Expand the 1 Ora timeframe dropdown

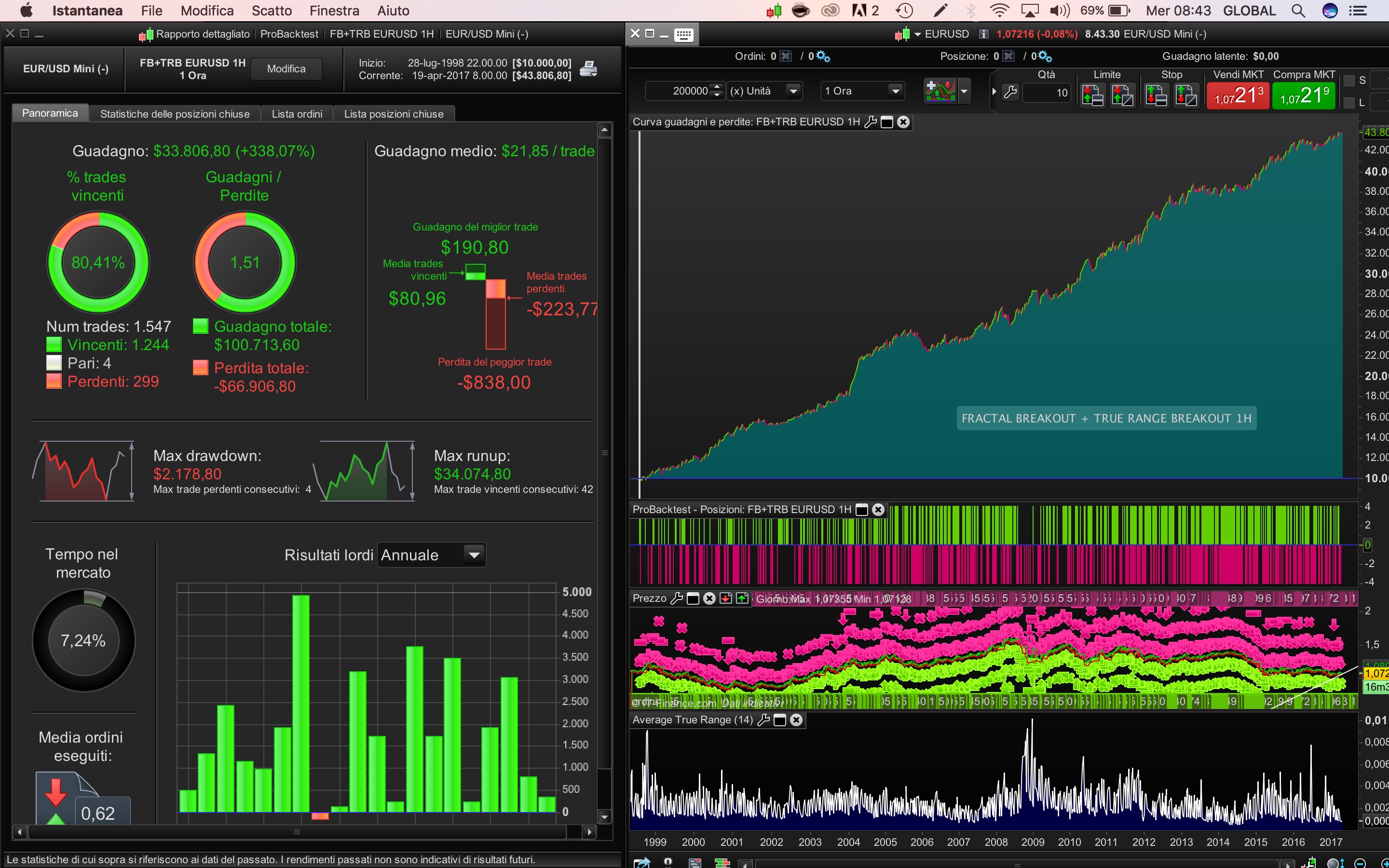(x=862, y=91)
